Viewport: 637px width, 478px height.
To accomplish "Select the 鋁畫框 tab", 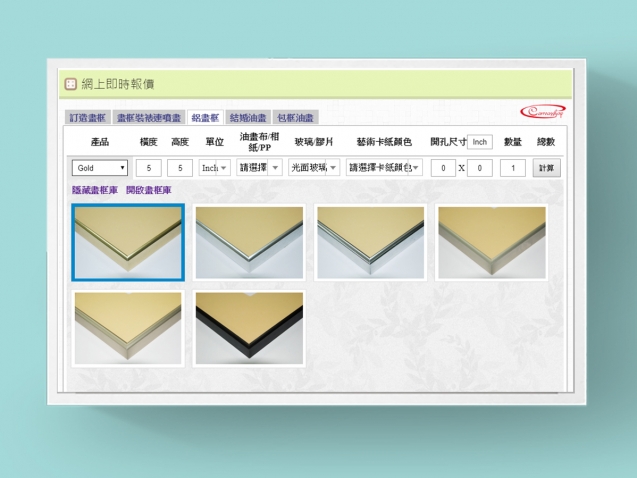I will pos(205,118).
